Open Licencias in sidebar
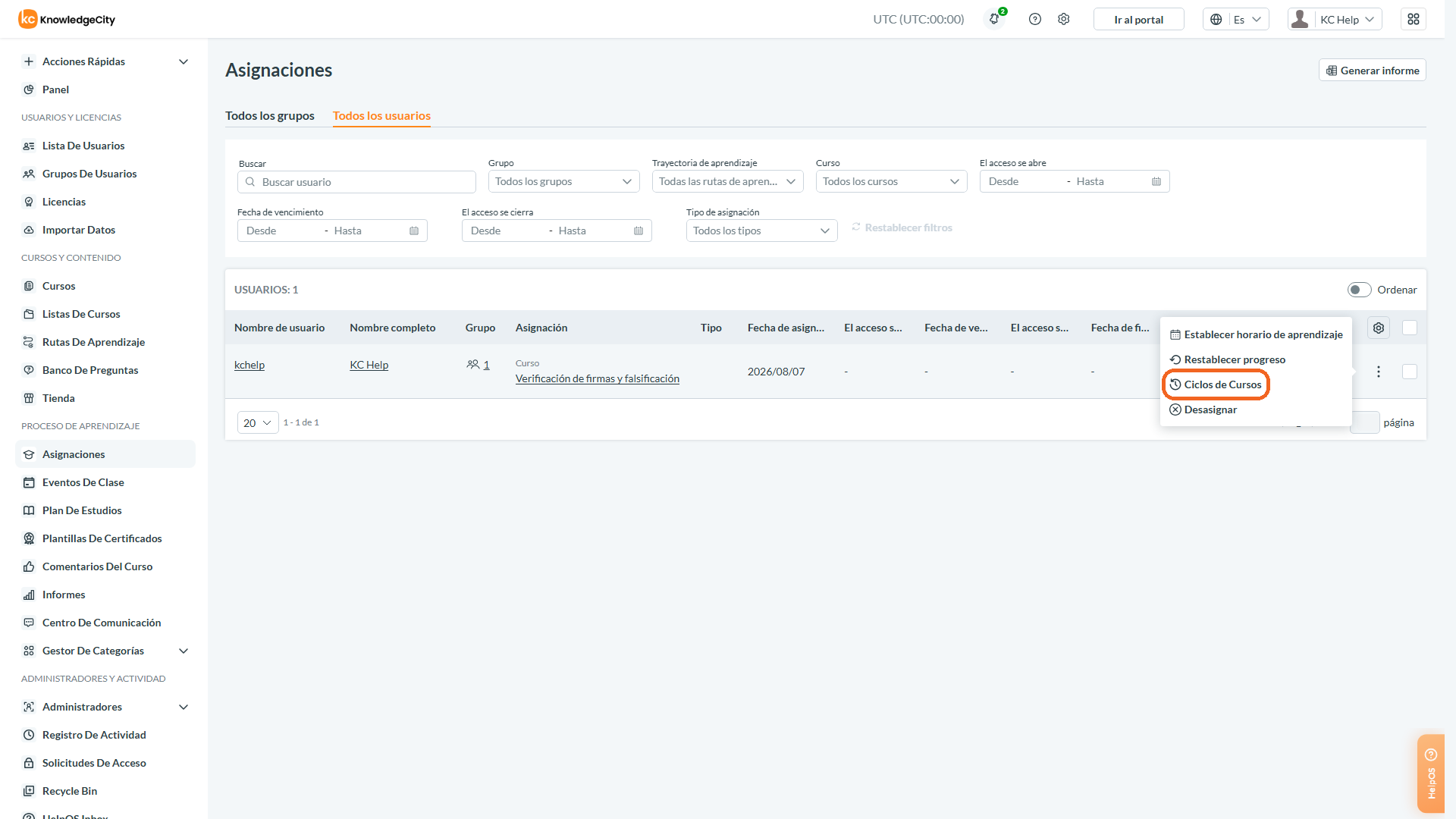 (64, 202)
